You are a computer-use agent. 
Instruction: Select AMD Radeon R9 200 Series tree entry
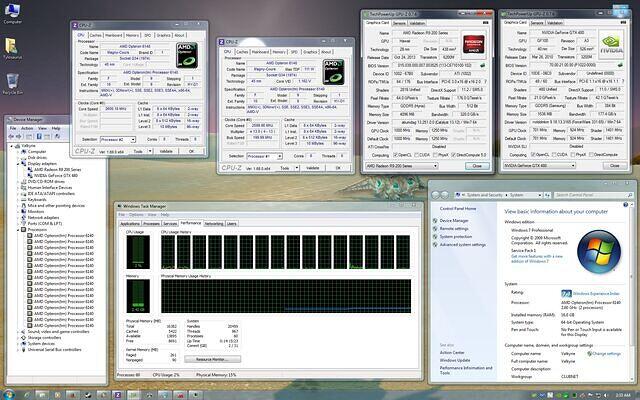[57, 169]
